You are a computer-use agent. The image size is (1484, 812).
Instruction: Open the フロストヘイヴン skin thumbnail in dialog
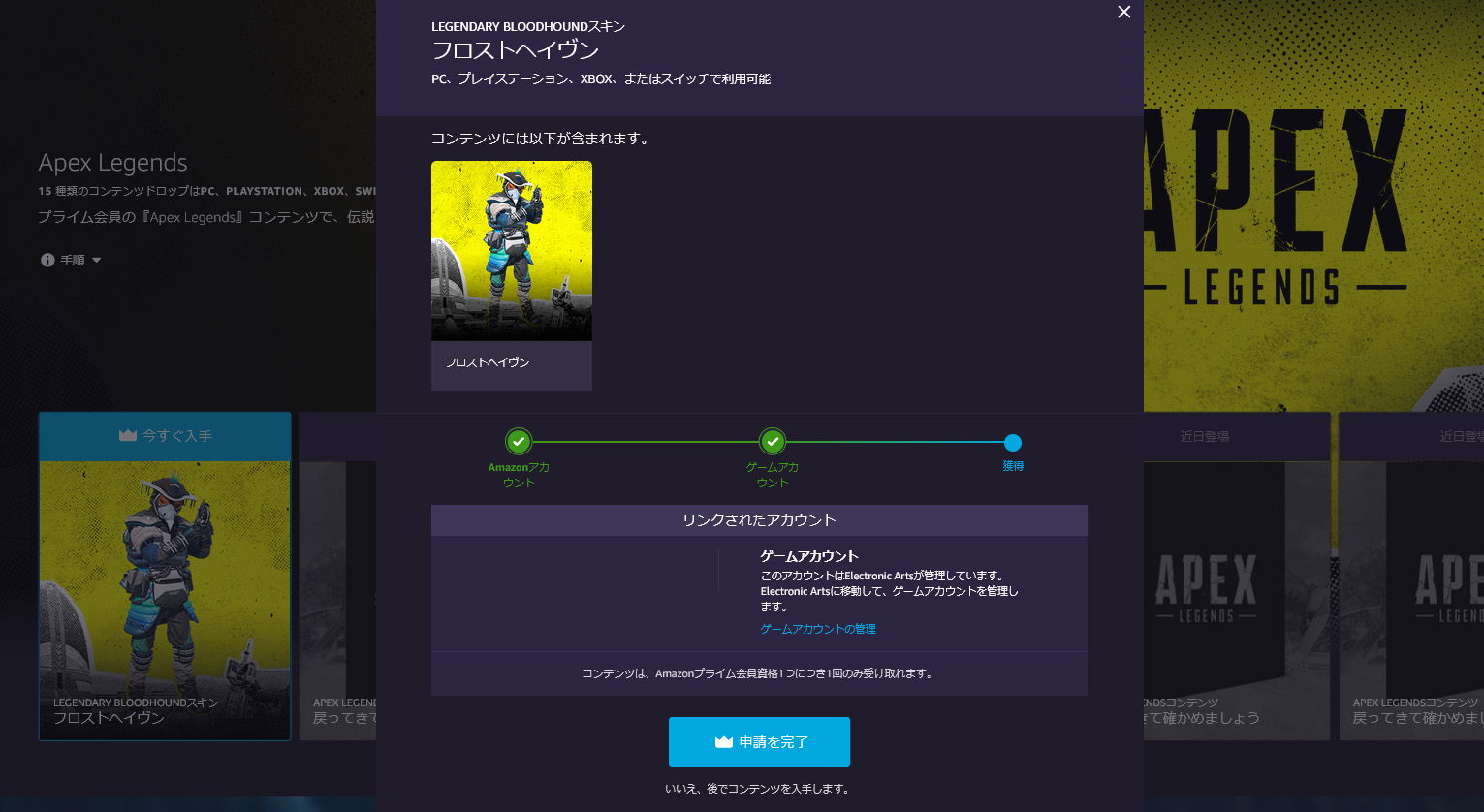point(511,250)
